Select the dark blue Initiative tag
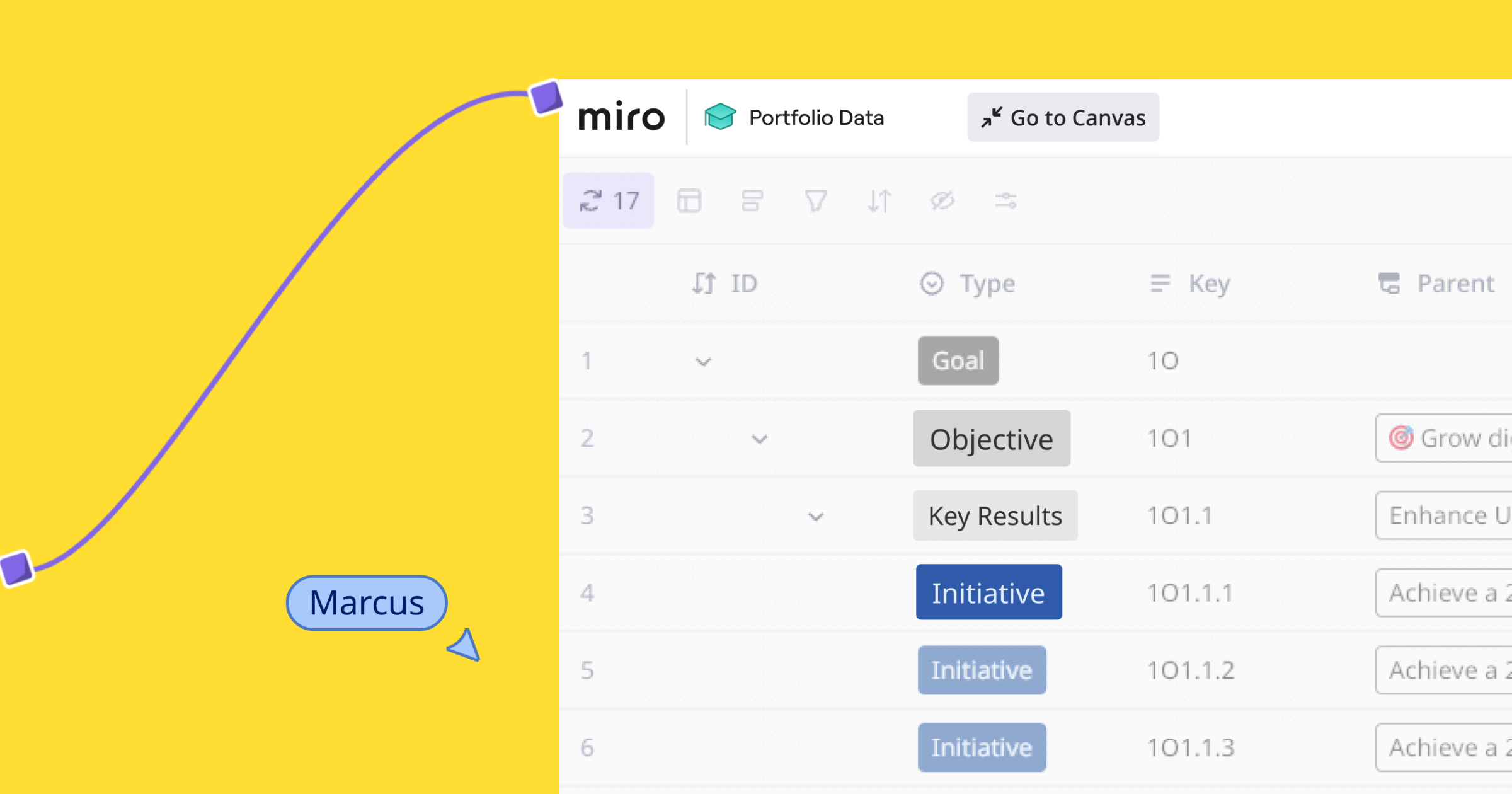This screenshot has width=1512, height=794. tap(988, 593)
